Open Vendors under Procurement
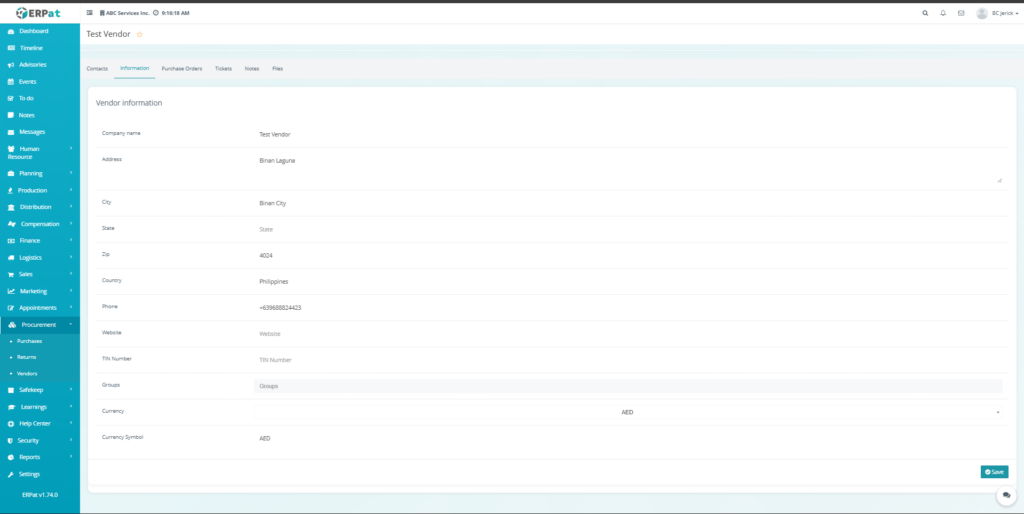Image resolution: width=1024 pixels, height=514 pixels. (27, 374)
